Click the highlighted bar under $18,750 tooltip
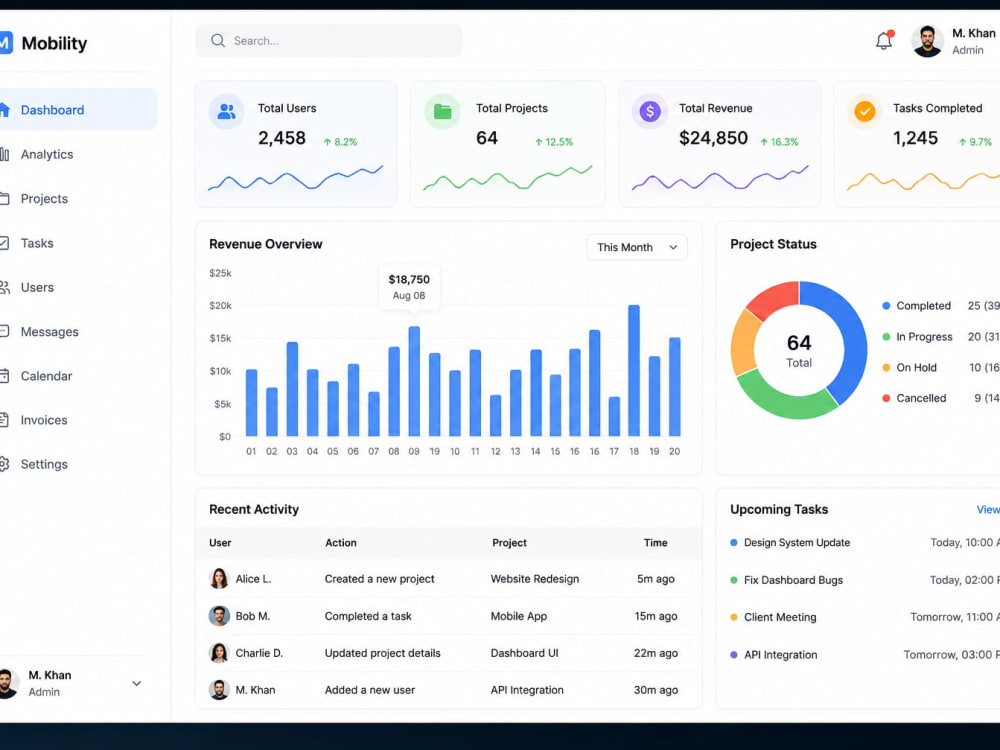This screenshot has width=1000, height=750. (x=414, y=381)
